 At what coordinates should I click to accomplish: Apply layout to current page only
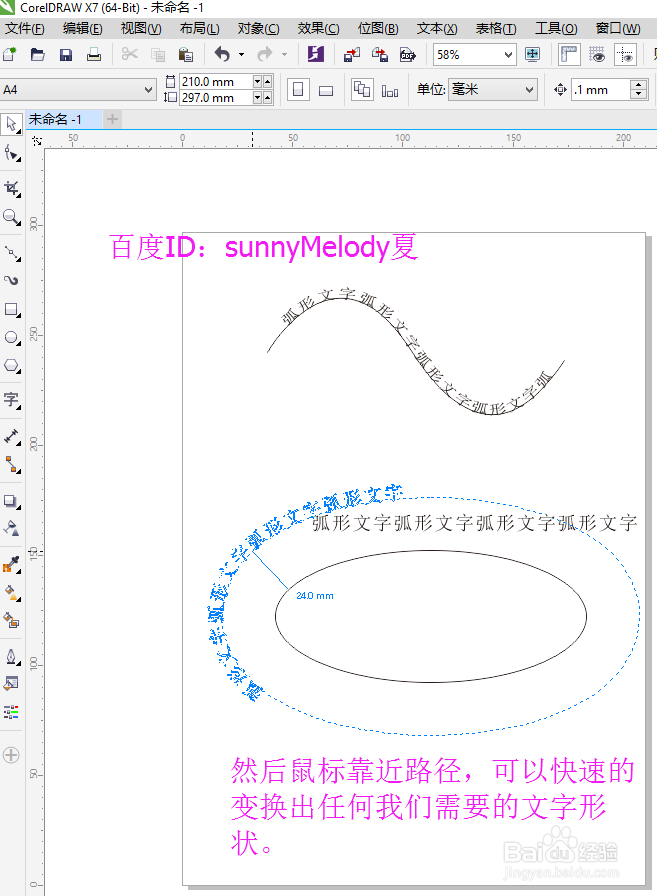pos(390,91)
